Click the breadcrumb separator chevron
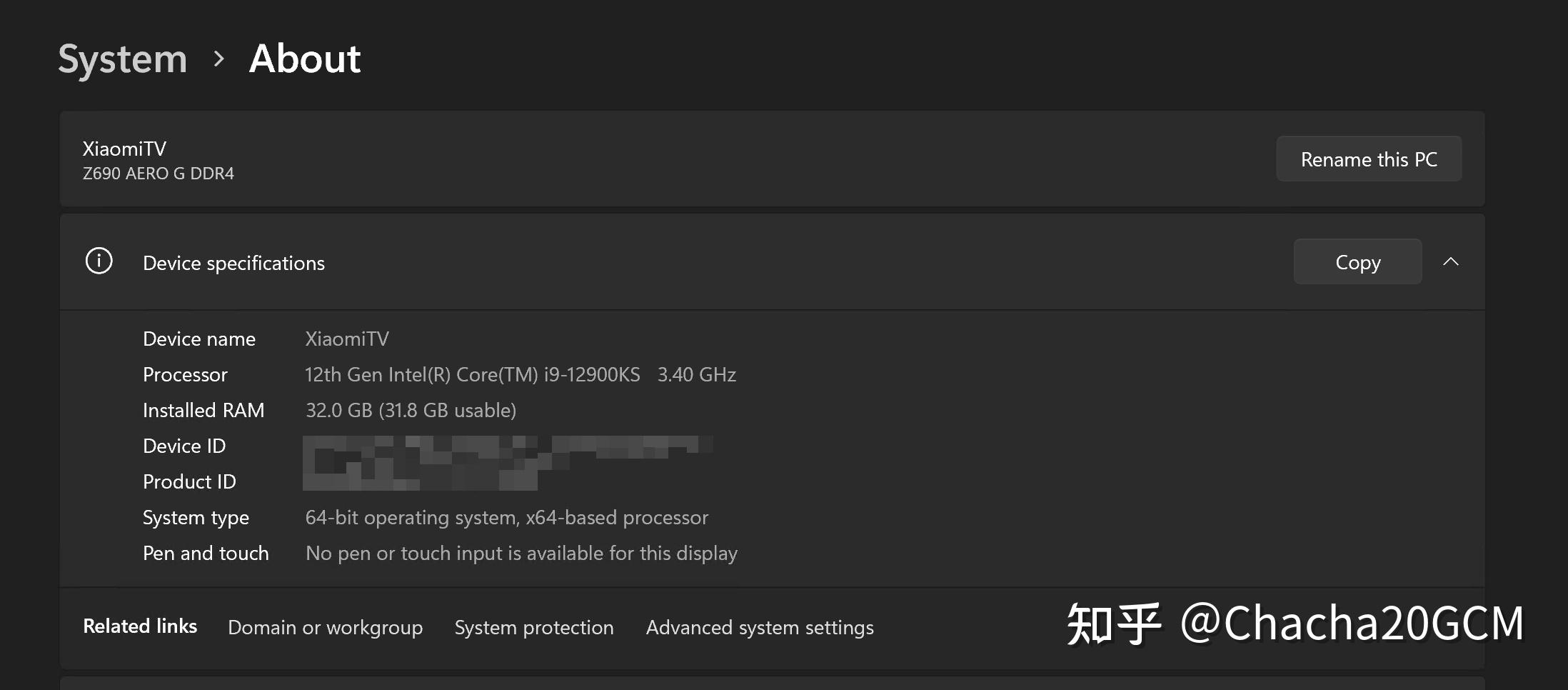The height and width of the screenshot is (690, 1568). click(218, 59)
